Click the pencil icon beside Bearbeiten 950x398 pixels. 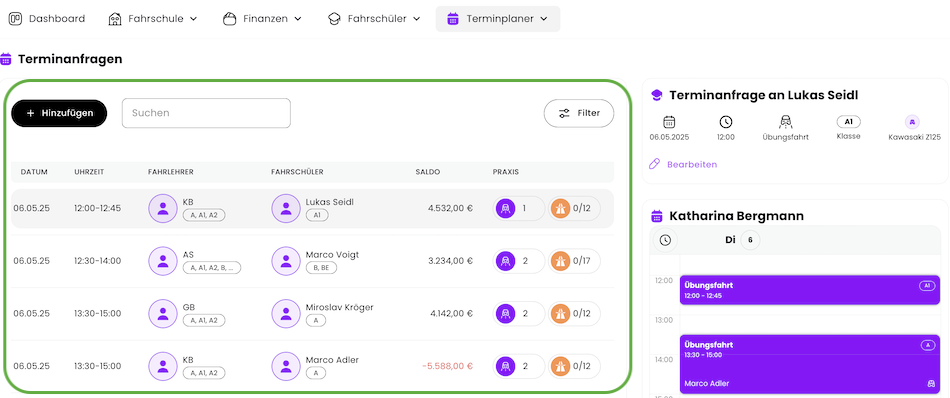click(x=654, y=164)
